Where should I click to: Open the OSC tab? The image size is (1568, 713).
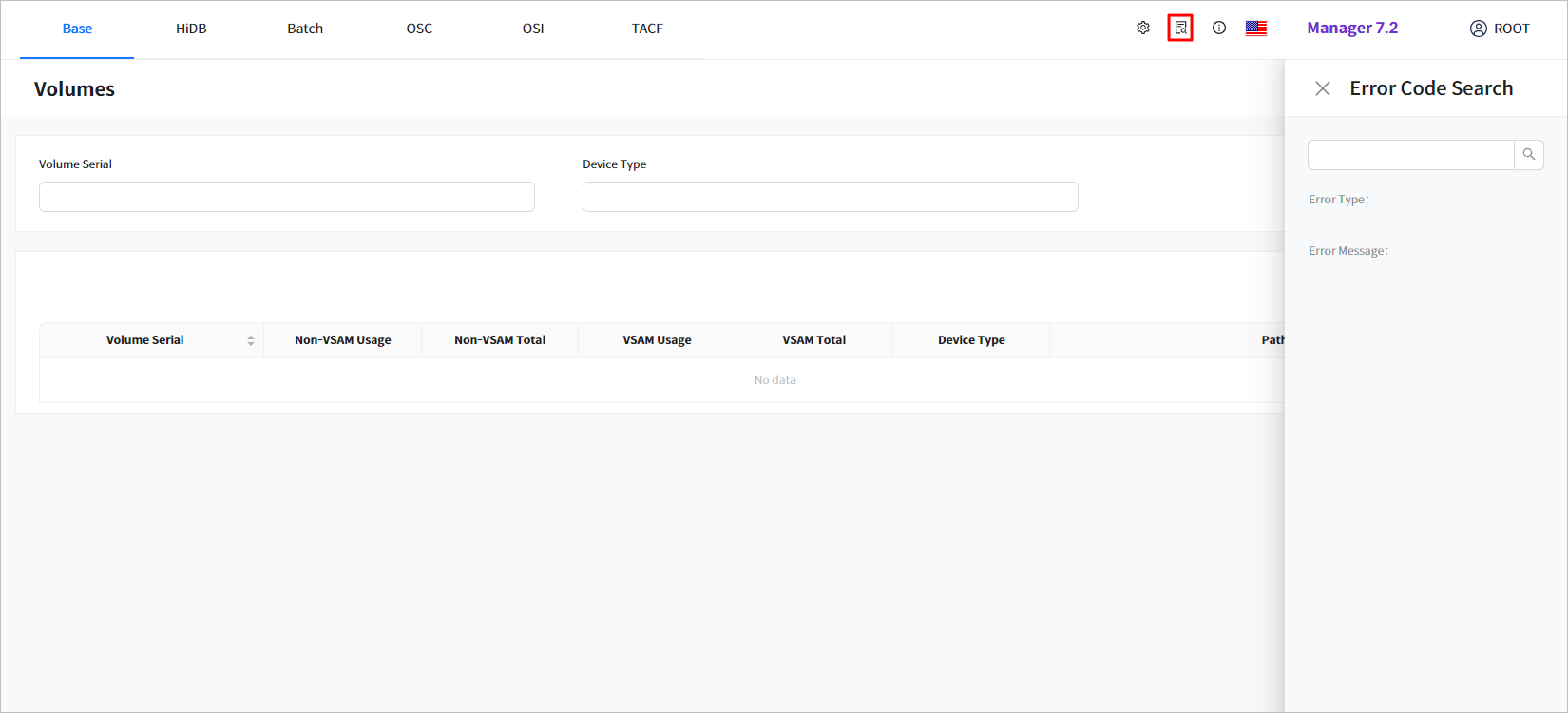point(419,29)
